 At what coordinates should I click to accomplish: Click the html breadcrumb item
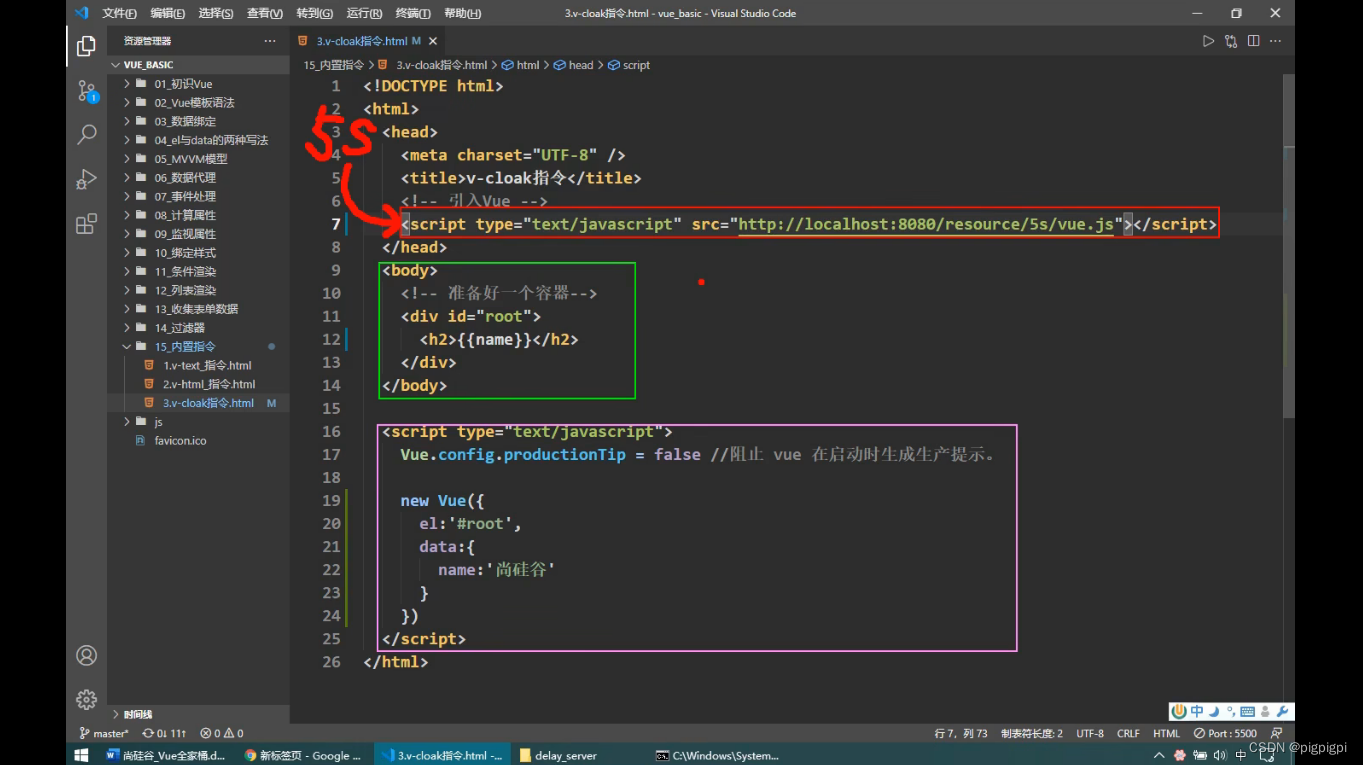pos(521,65)
